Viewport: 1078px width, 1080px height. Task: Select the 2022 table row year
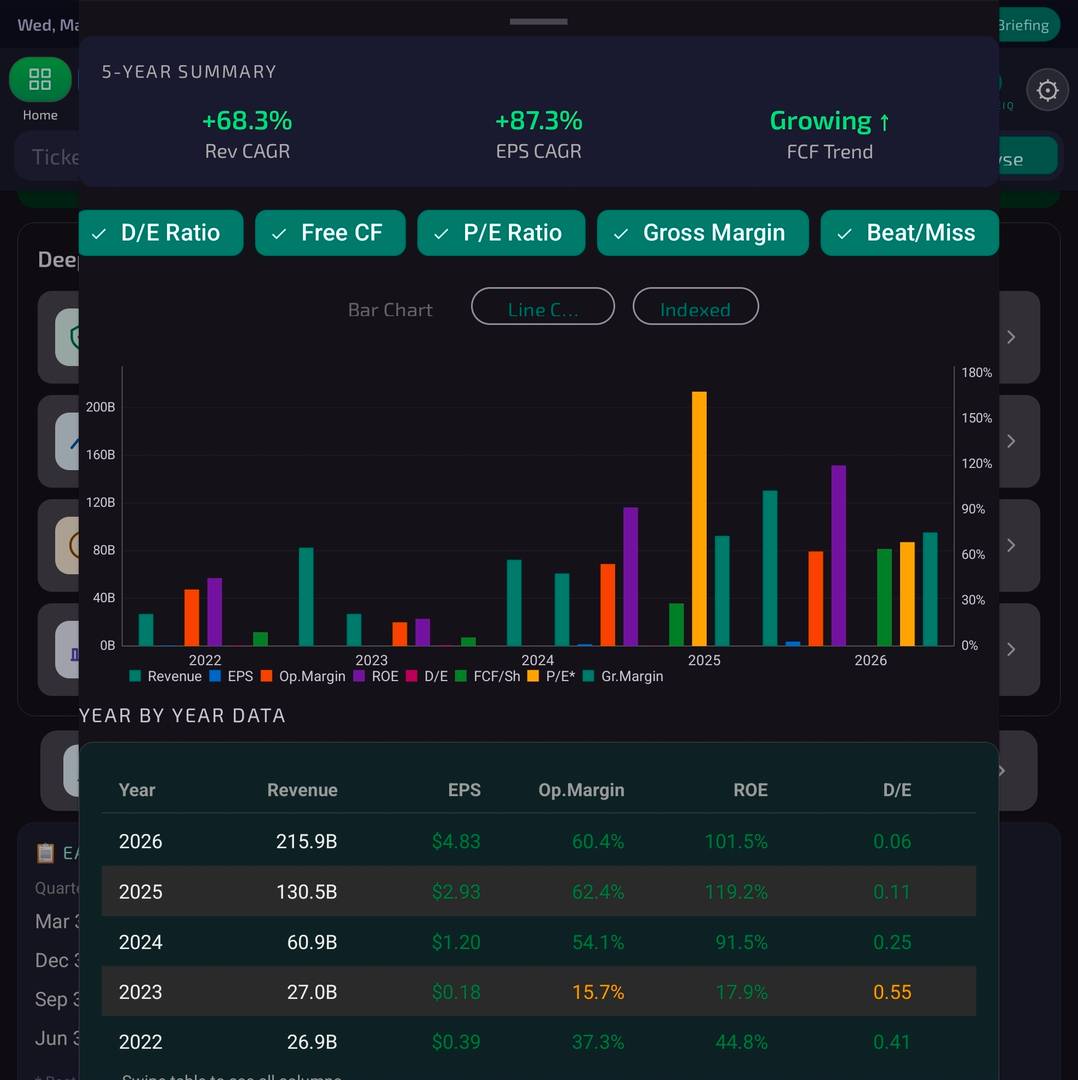[x=141, y=1042]
